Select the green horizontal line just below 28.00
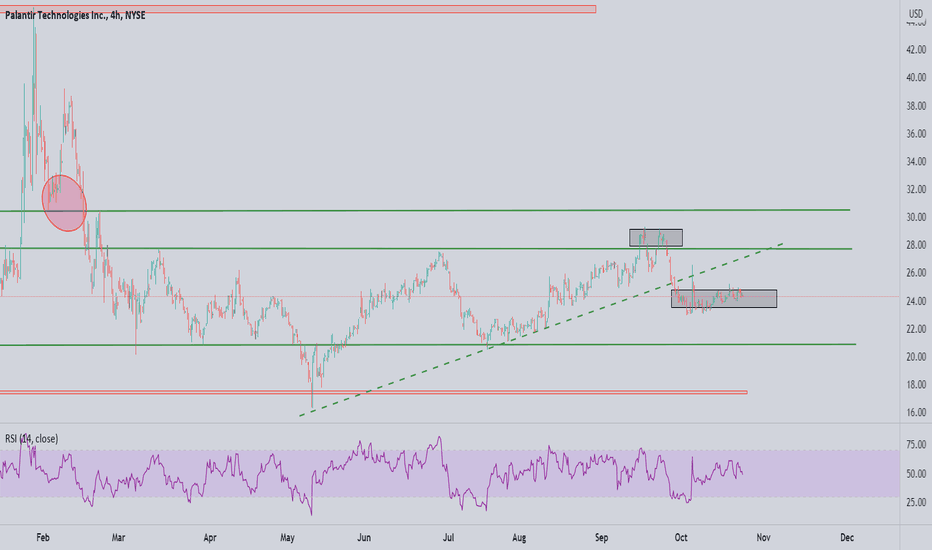The width and height of the screenshot is (932, 550). click(425, 249)
